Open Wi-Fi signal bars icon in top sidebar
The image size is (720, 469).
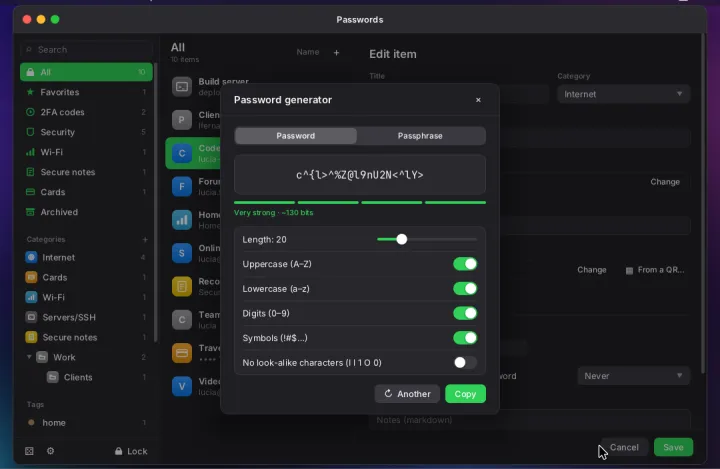coord(30,152)
